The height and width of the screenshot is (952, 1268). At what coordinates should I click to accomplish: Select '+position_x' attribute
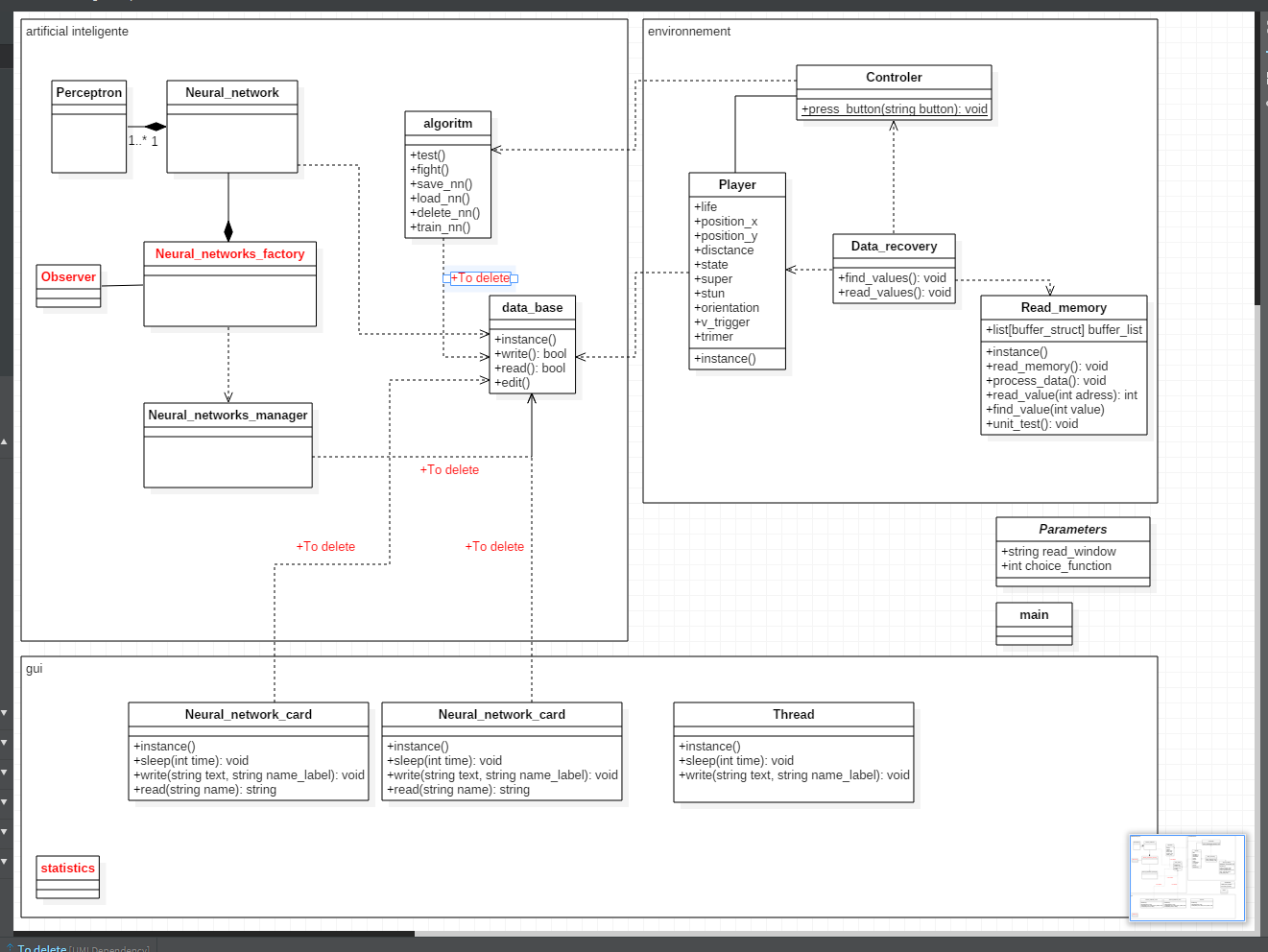pyautogui.click(x=726, y=222)
